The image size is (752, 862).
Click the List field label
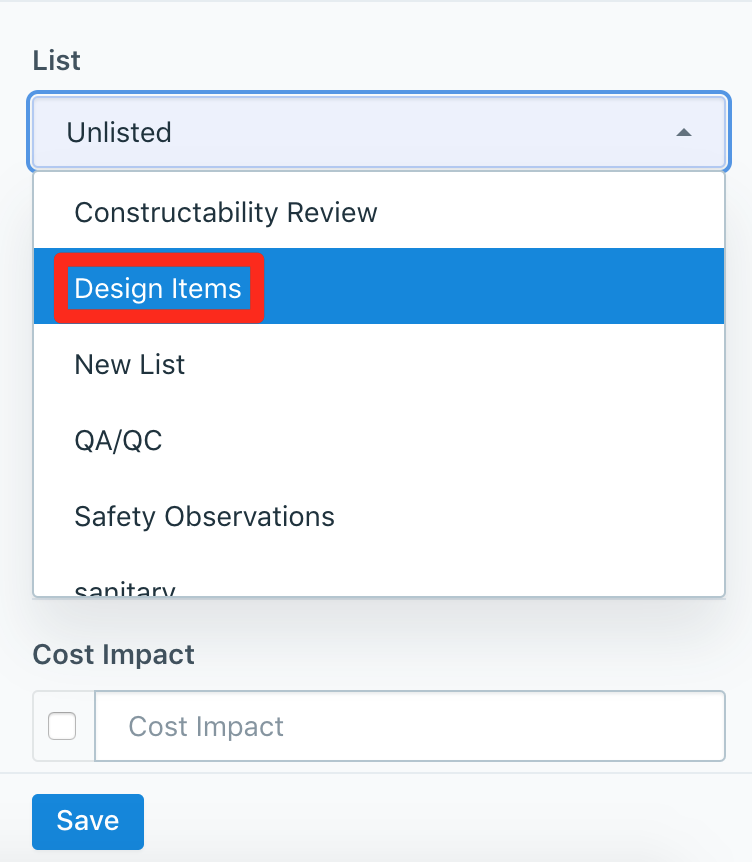57,60
